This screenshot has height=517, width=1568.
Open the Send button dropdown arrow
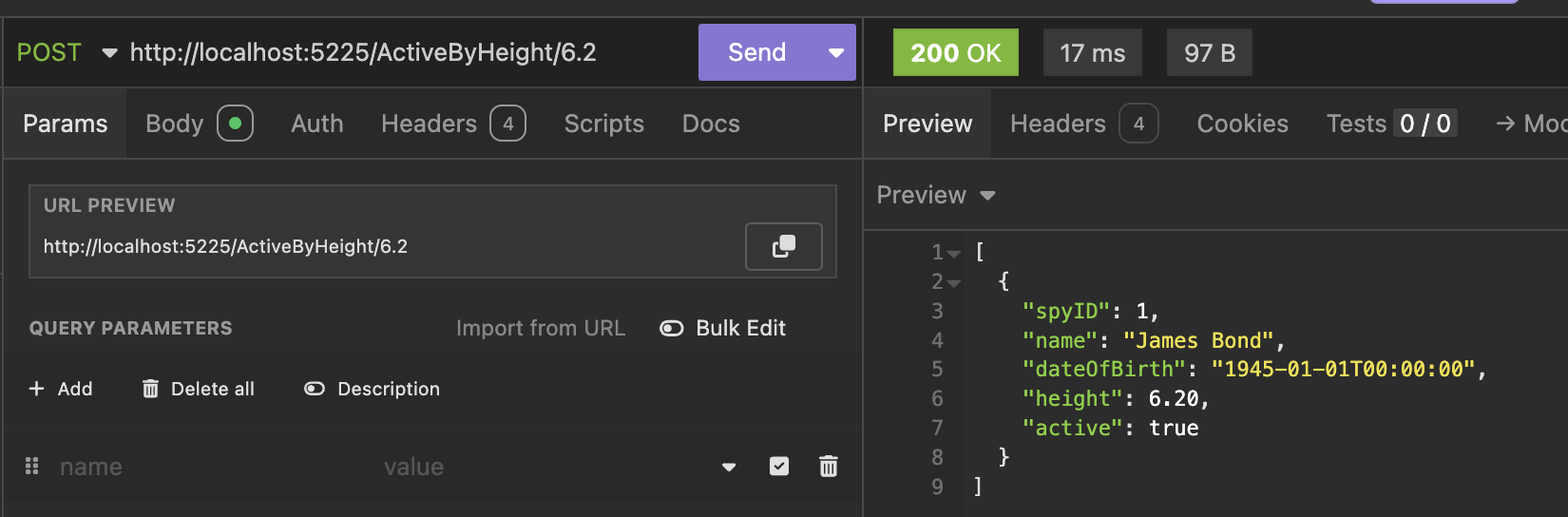tap(836, 52)
